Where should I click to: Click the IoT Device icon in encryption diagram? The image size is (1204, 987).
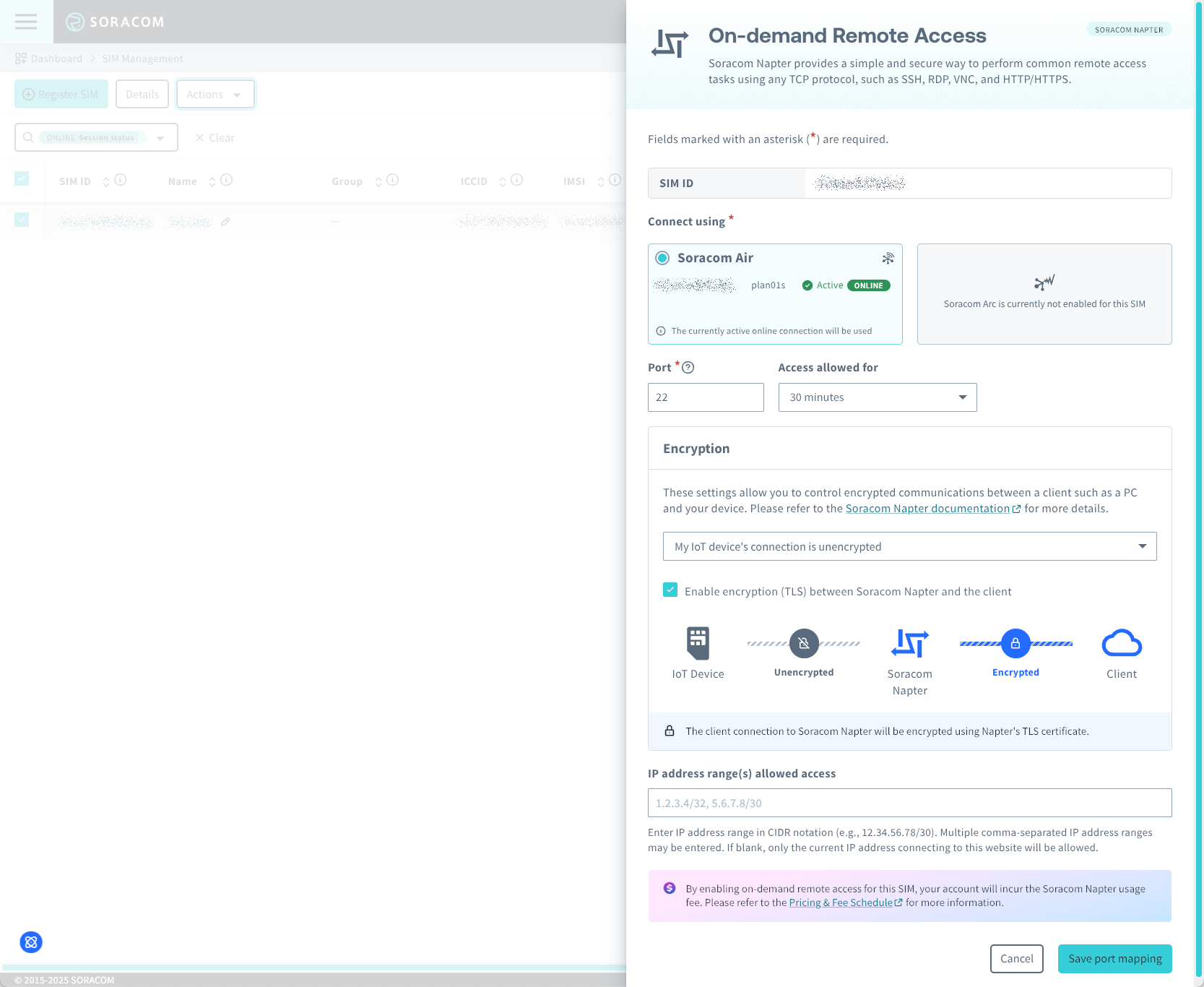697,642
